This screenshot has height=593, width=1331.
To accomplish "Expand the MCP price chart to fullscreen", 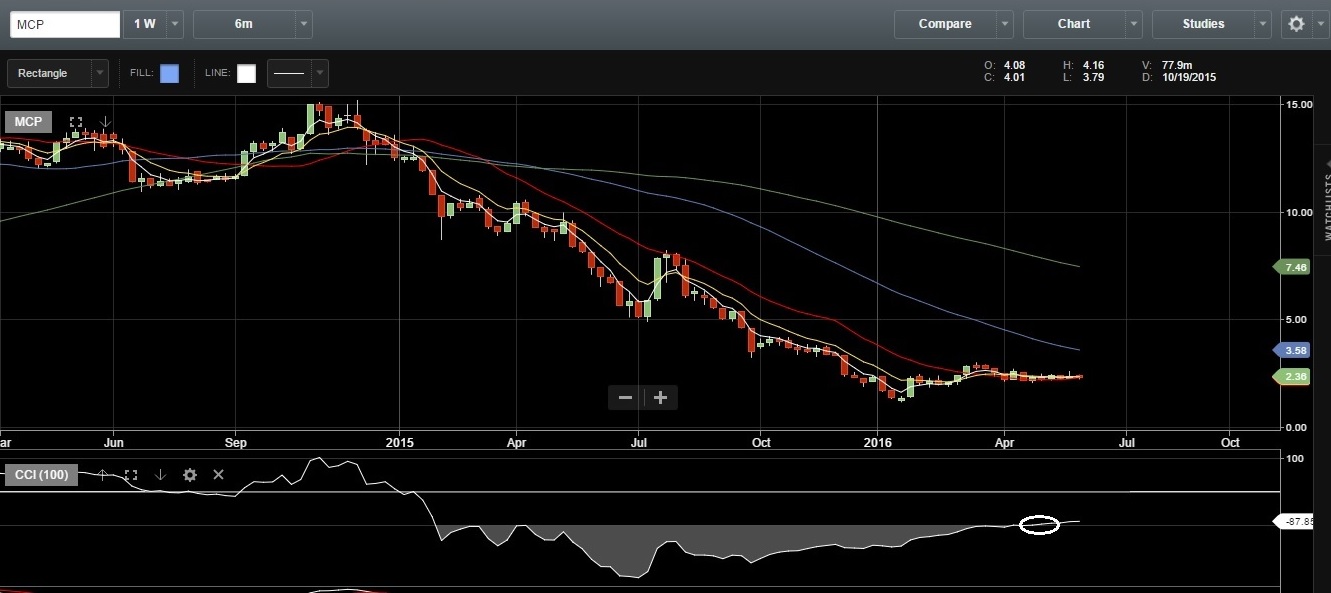I will pyautogui.click(x=75, y=121).
